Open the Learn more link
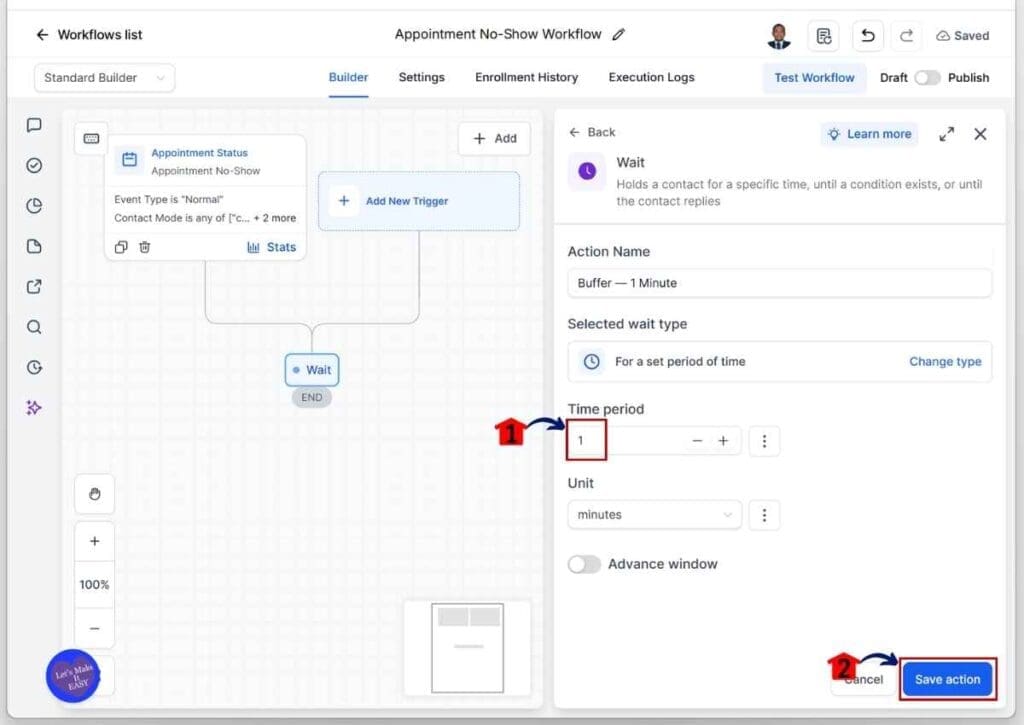 pyautogui.click(x=869, y=134)
